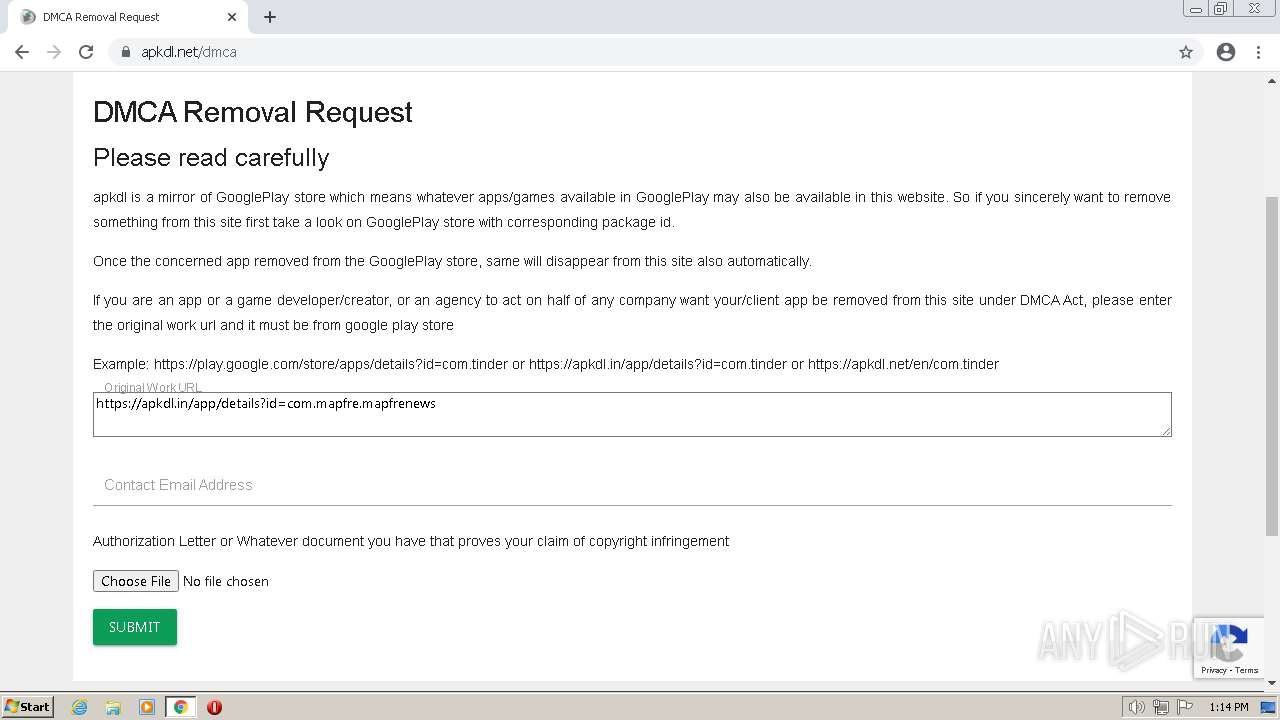This screenshot has height=720, width=1280.
Task: Open the media player taskbar icon
Action: click(147, 707)
